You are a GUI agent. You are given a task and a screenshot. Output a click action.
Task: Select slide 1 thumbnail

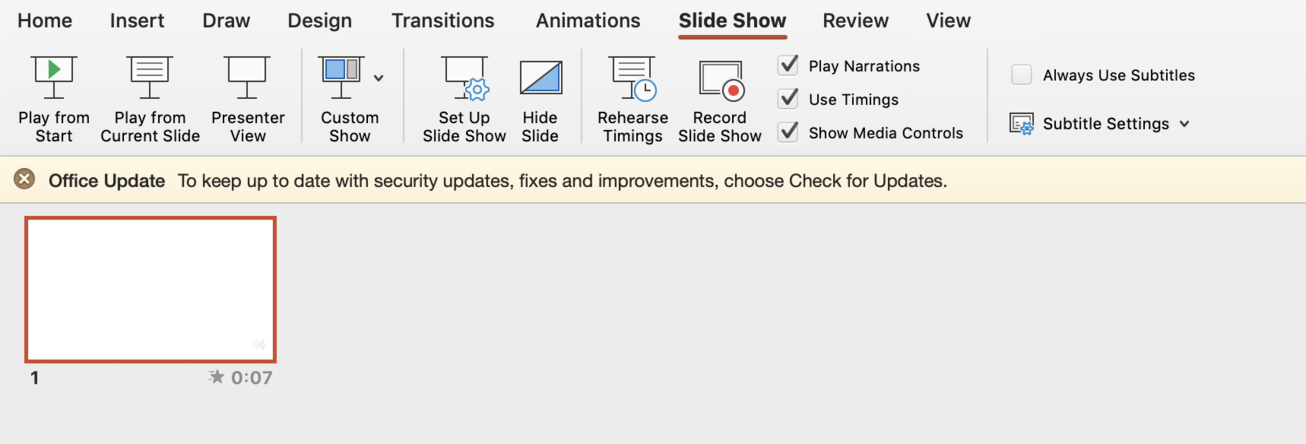click(x=150, y=289)
